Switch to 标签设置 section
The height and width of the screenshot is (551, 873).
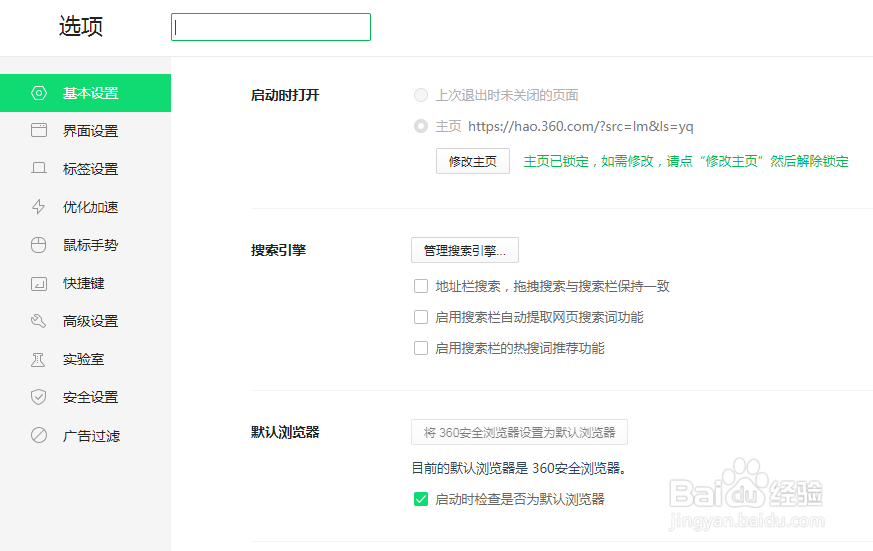pyautogui.click(x=85, y=169)
